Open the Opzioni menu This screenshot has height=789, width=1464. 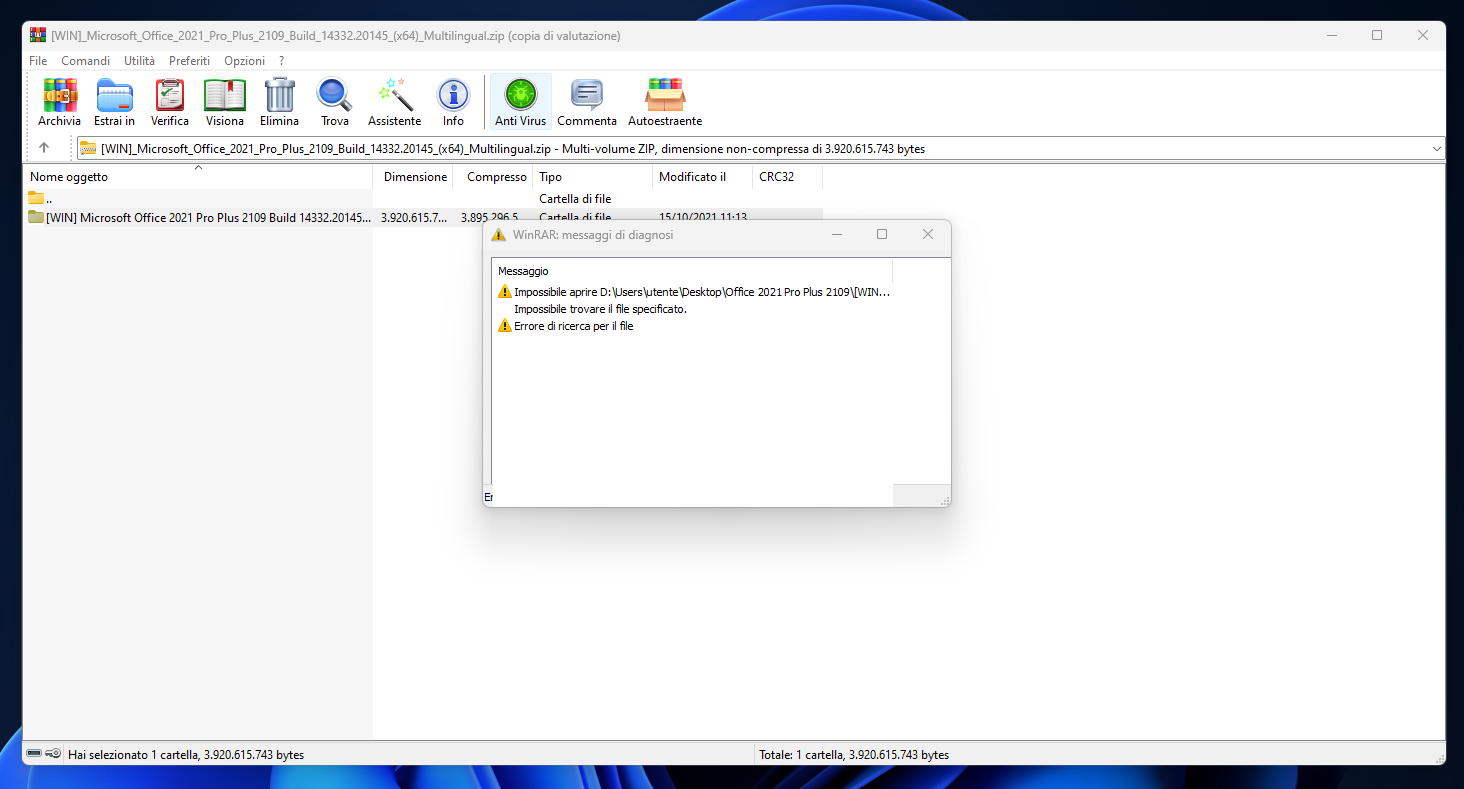pos(244,61)
